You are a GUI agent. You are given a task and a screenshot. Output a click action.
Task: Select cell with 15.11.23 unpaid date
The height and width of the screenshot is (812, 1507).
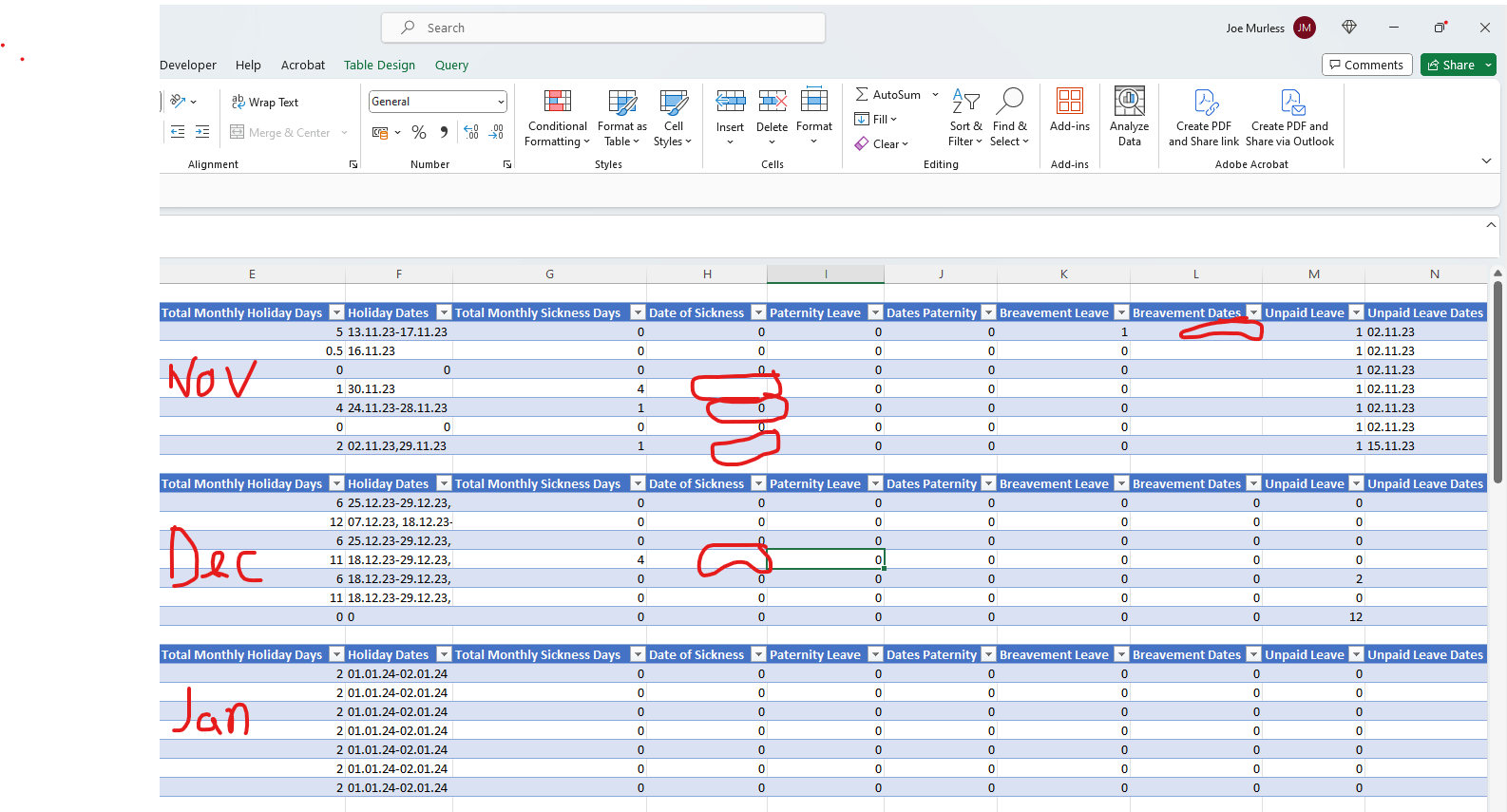(x=1426, y=445)
